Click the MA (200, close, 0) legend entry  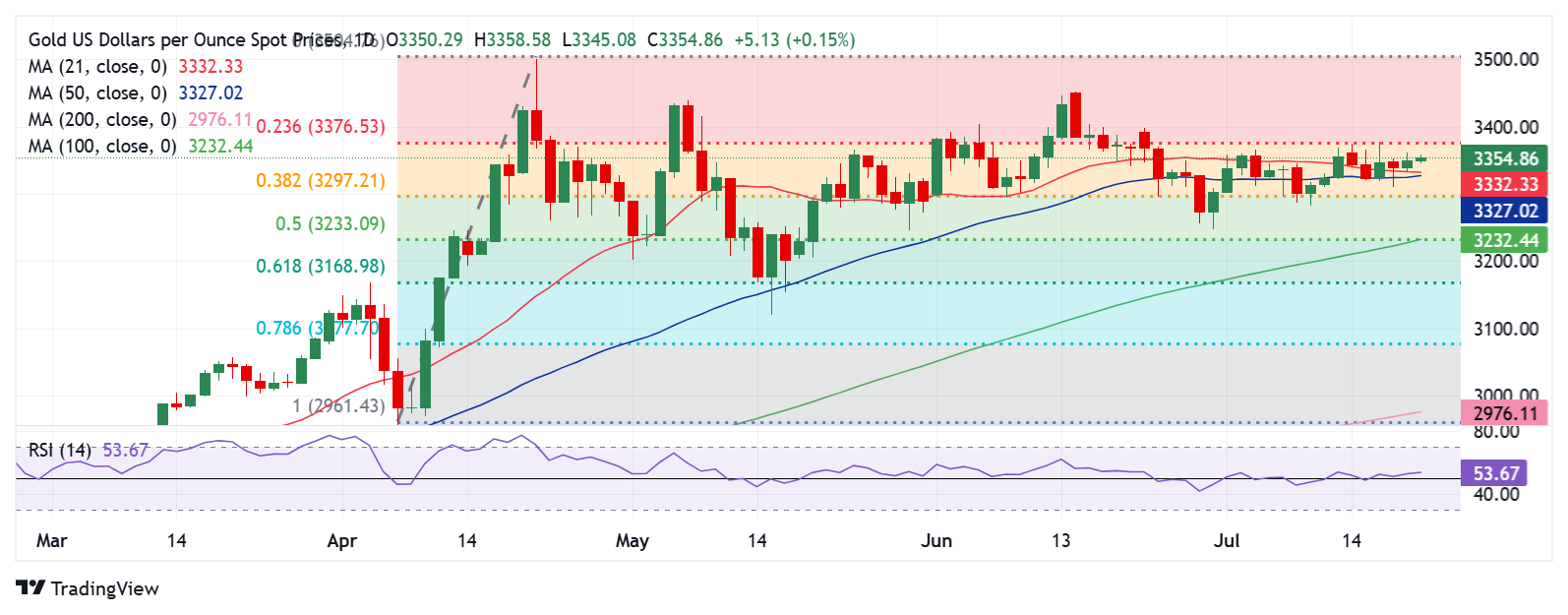click(141, 120)
